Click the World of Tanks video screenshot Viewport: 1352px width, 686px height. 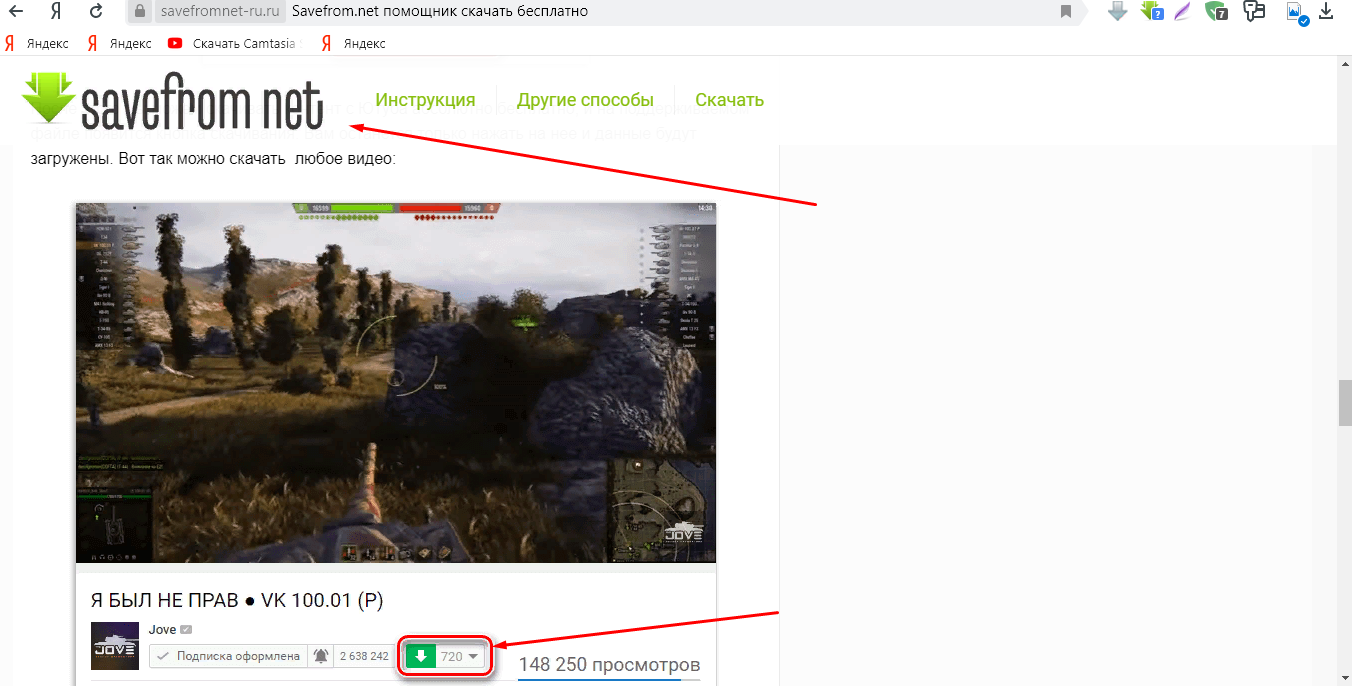pyautogui.click(x=396, y=382)
